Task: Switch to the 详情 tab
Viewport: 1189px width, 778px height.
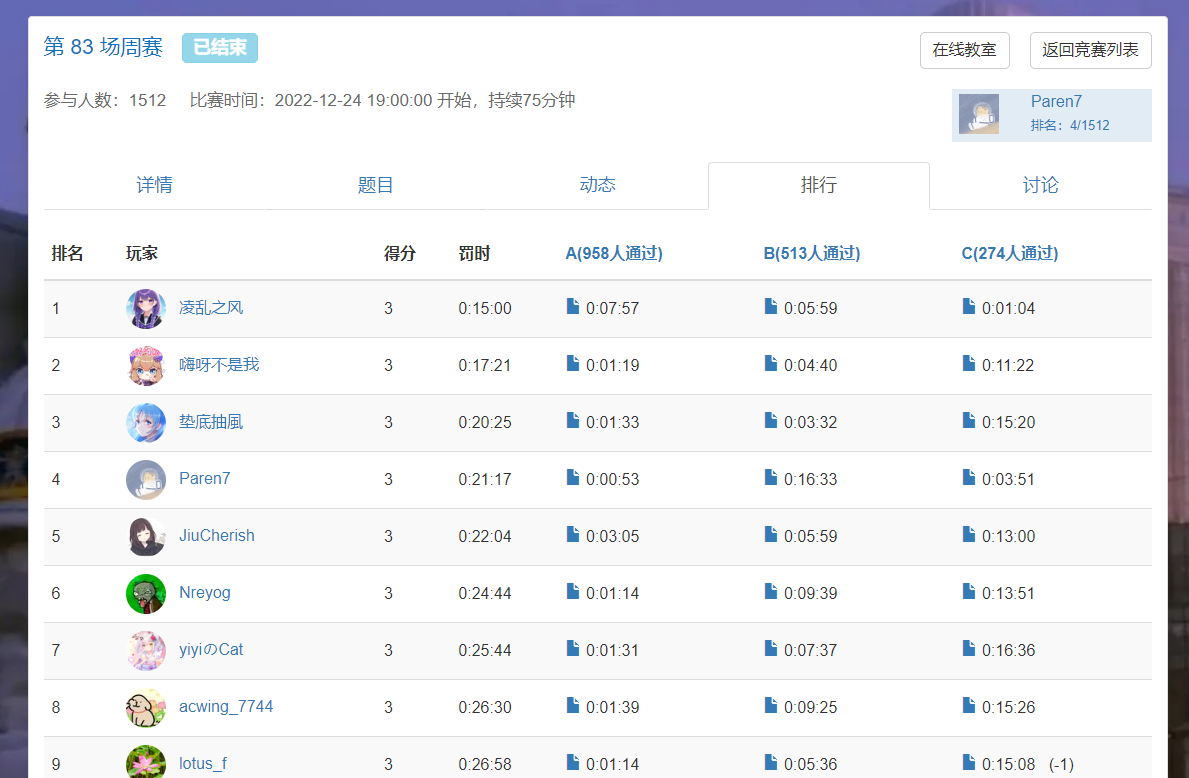Action: (x=154, y=185)
